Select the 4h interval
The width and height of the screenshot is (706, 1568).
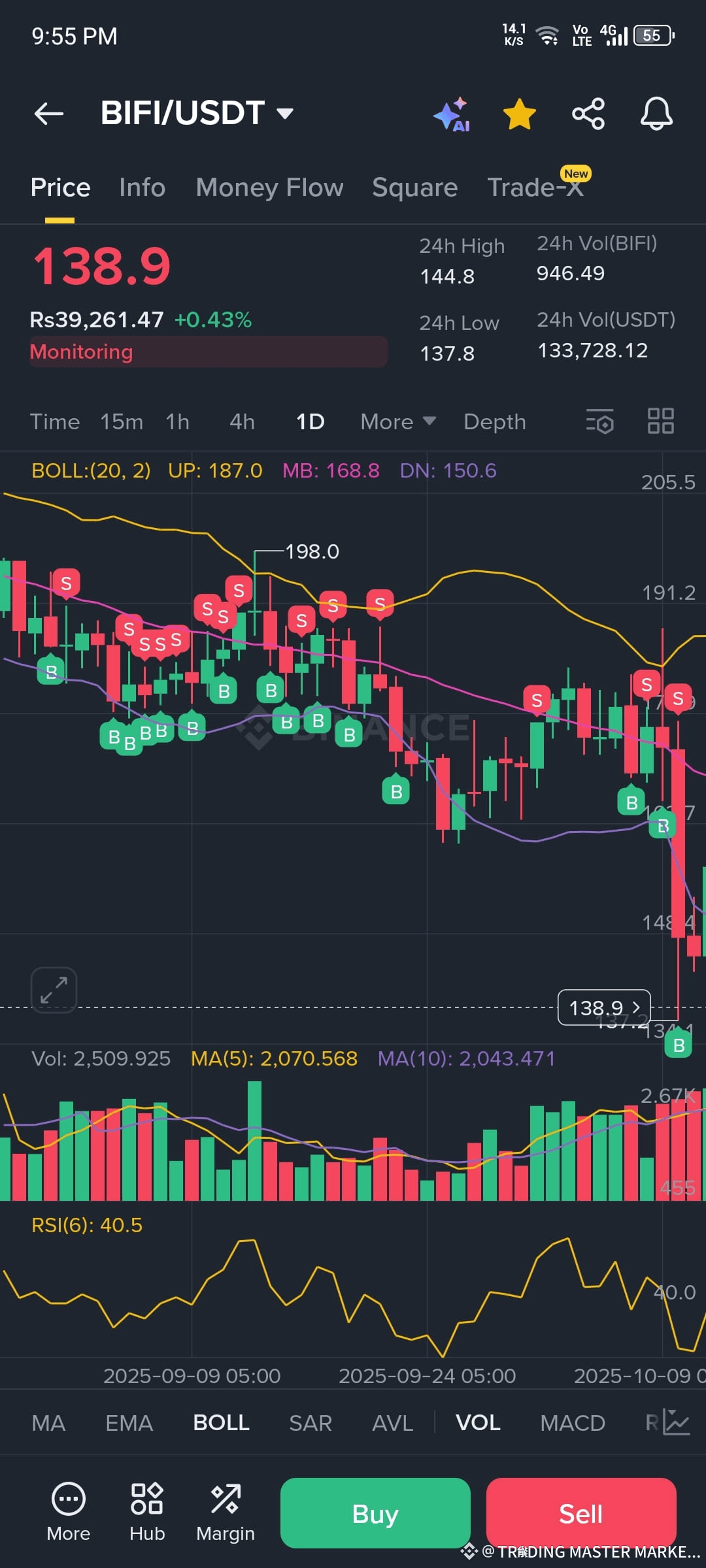pos(242,422)
